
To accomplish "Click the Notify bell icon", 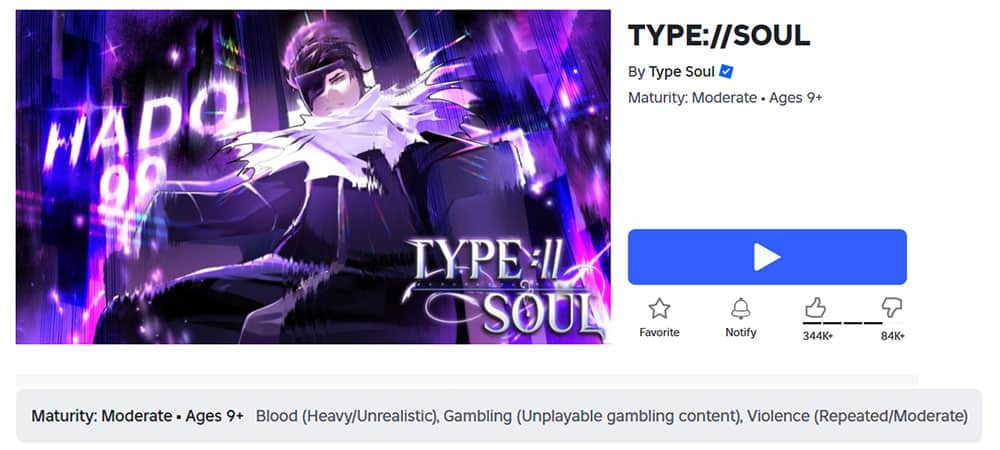I will coord(740,309).
